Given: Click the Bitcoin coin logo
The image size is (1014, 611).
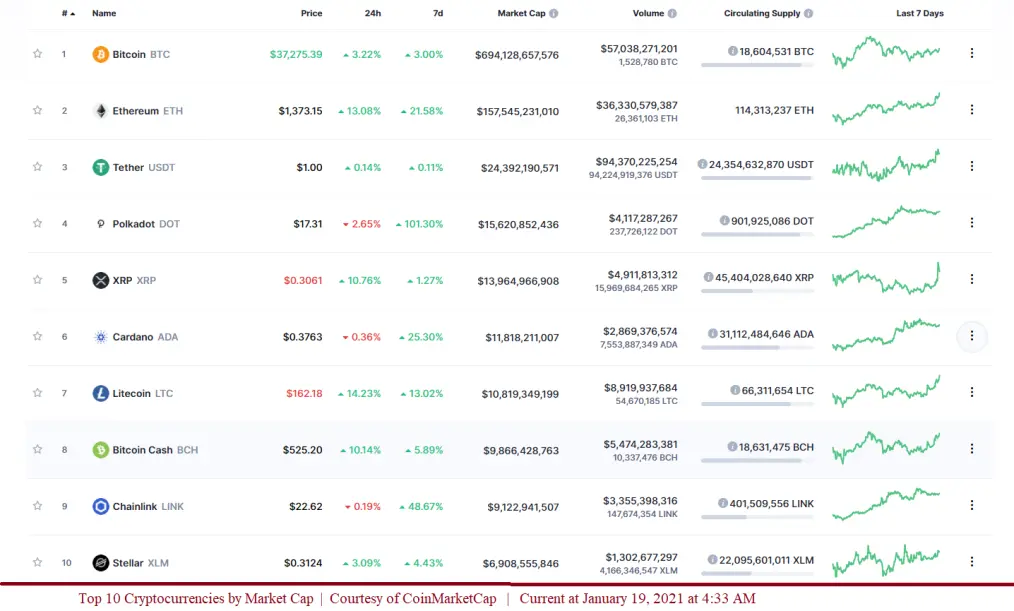Looking at the screenshot, I should [x=100, y=54].
